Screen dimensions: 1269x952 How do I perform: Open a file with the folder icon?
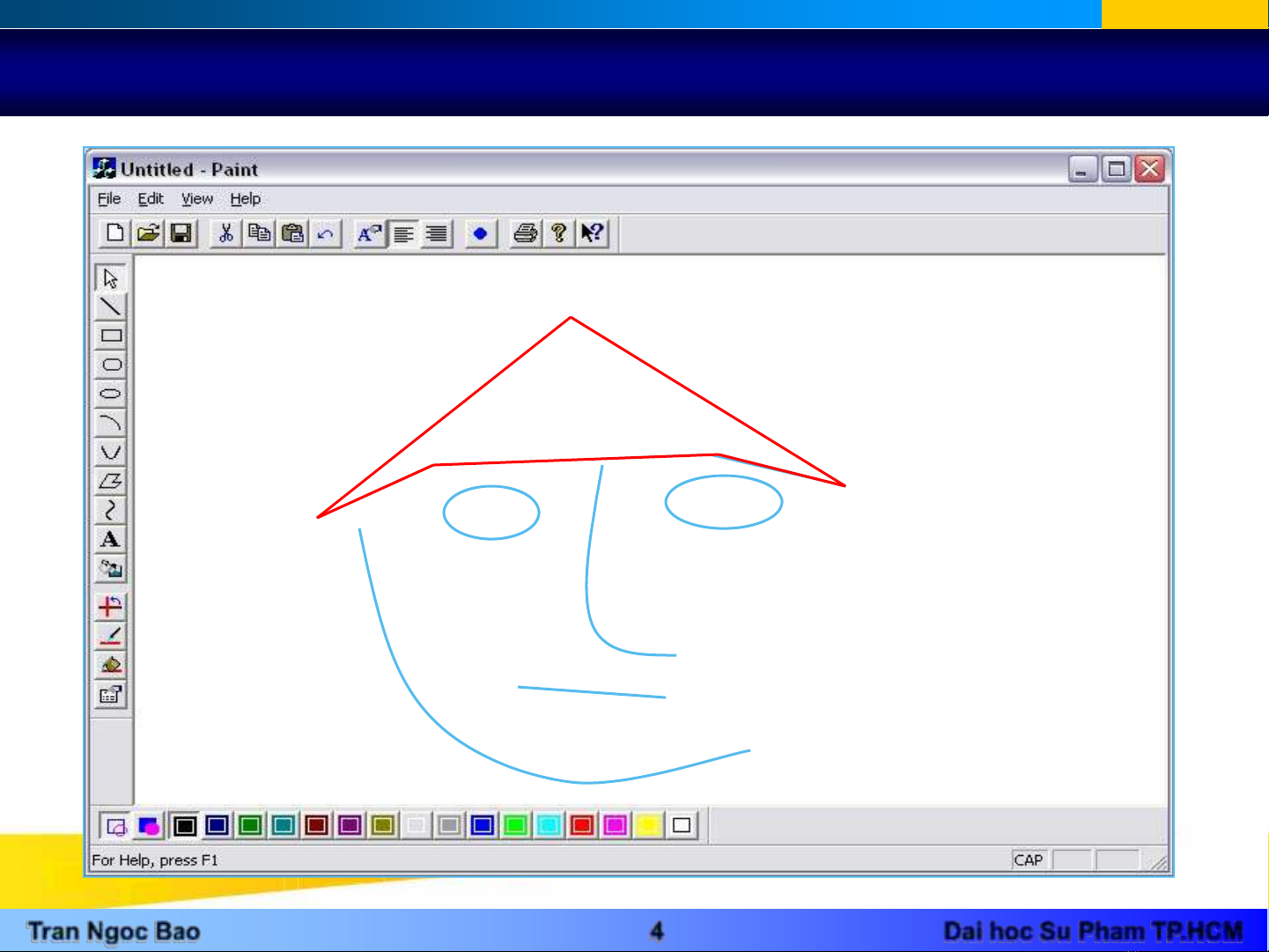click(148, 233)
